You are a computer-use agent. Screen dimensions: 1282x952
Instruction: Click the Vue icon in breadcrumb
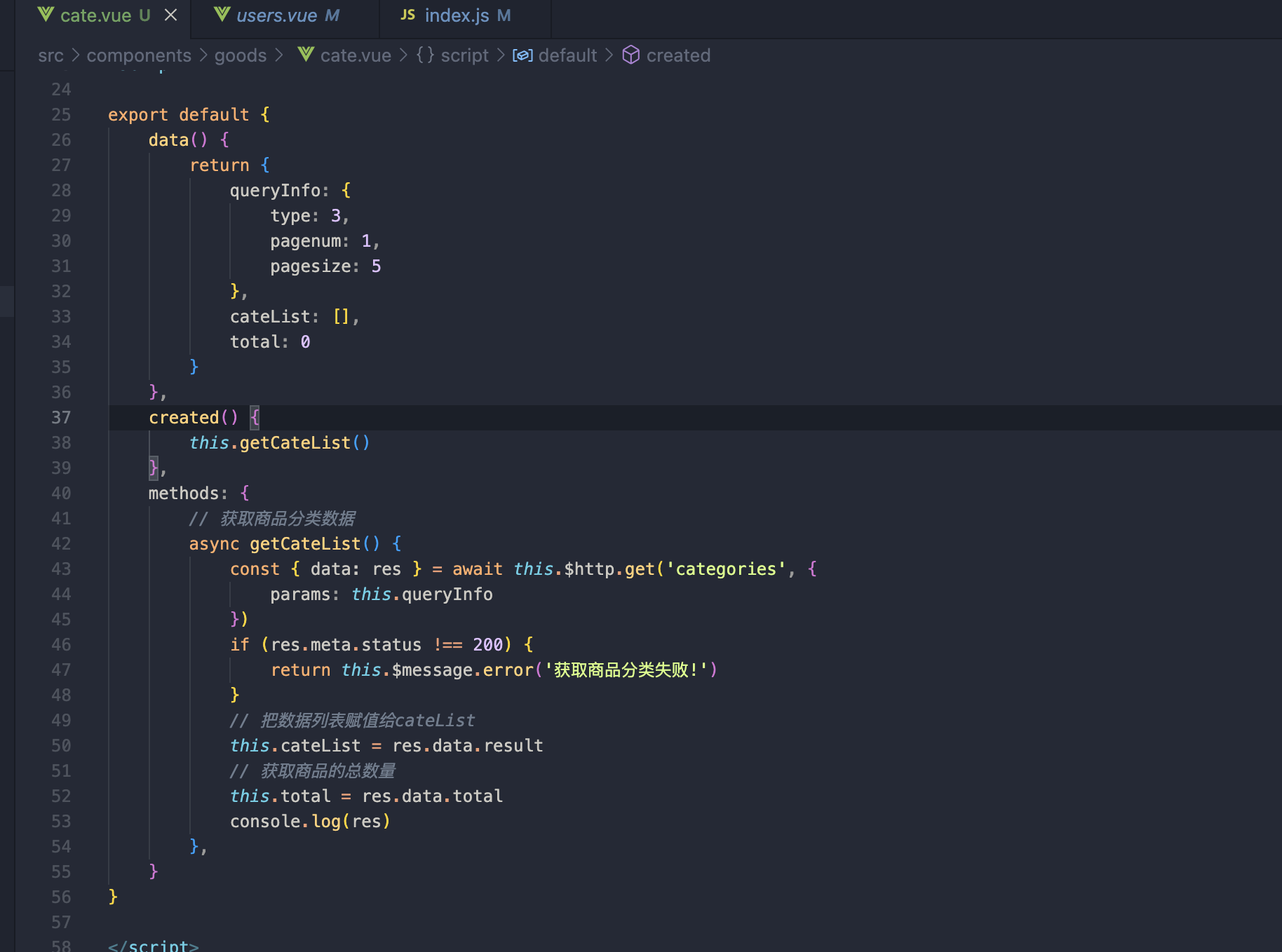point(306,54)
